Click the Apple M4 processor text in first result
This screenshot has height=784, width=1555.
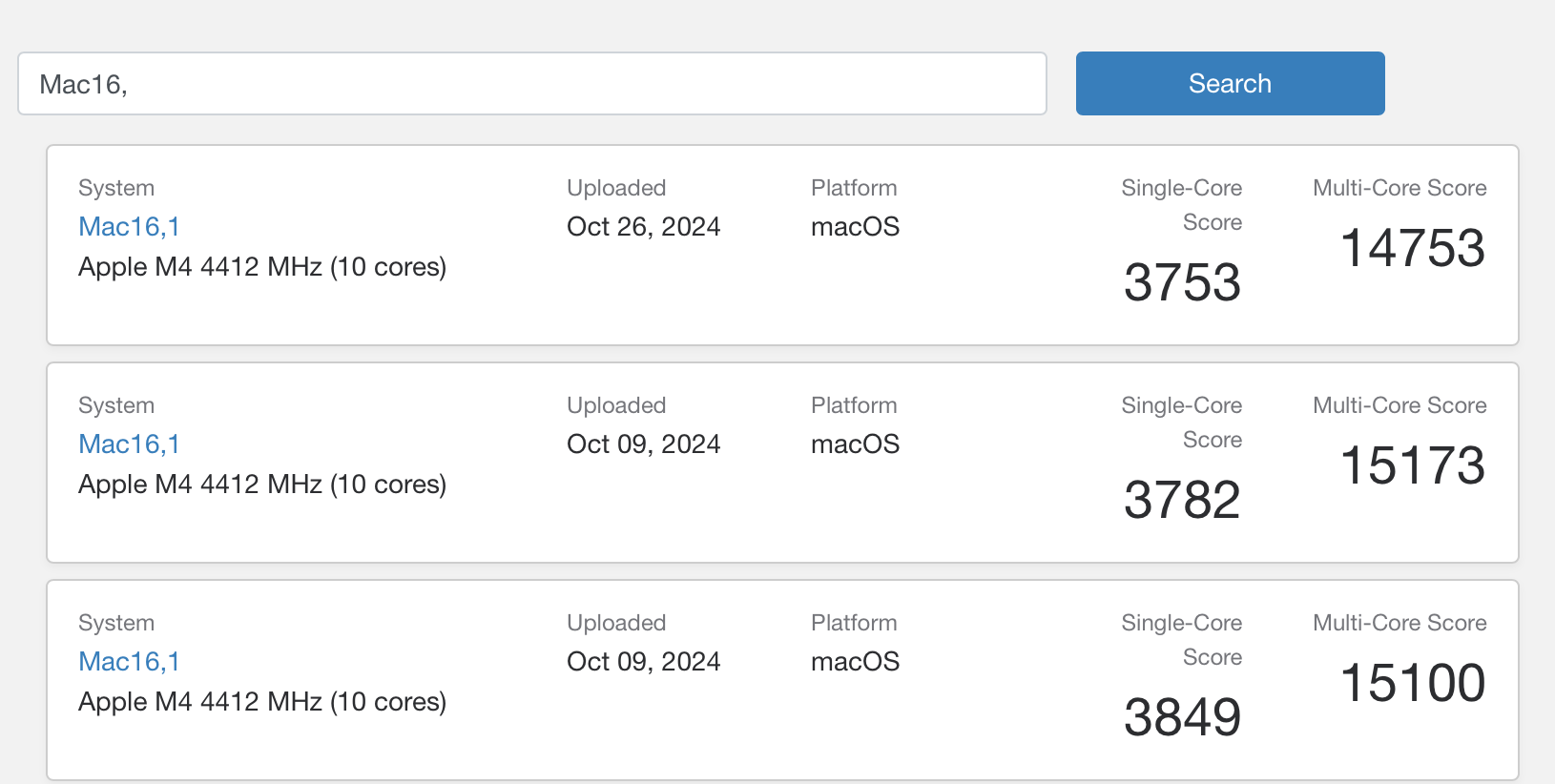tap(262, 267)
